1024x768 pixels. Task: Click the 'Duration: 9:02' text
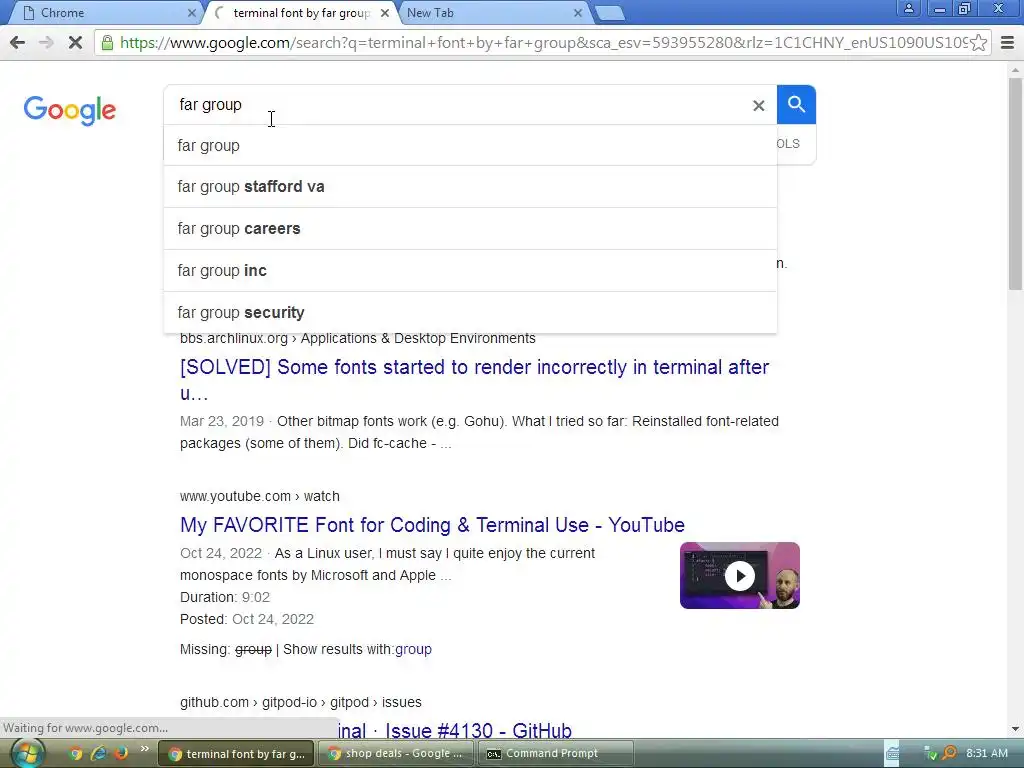click(225, 597)
